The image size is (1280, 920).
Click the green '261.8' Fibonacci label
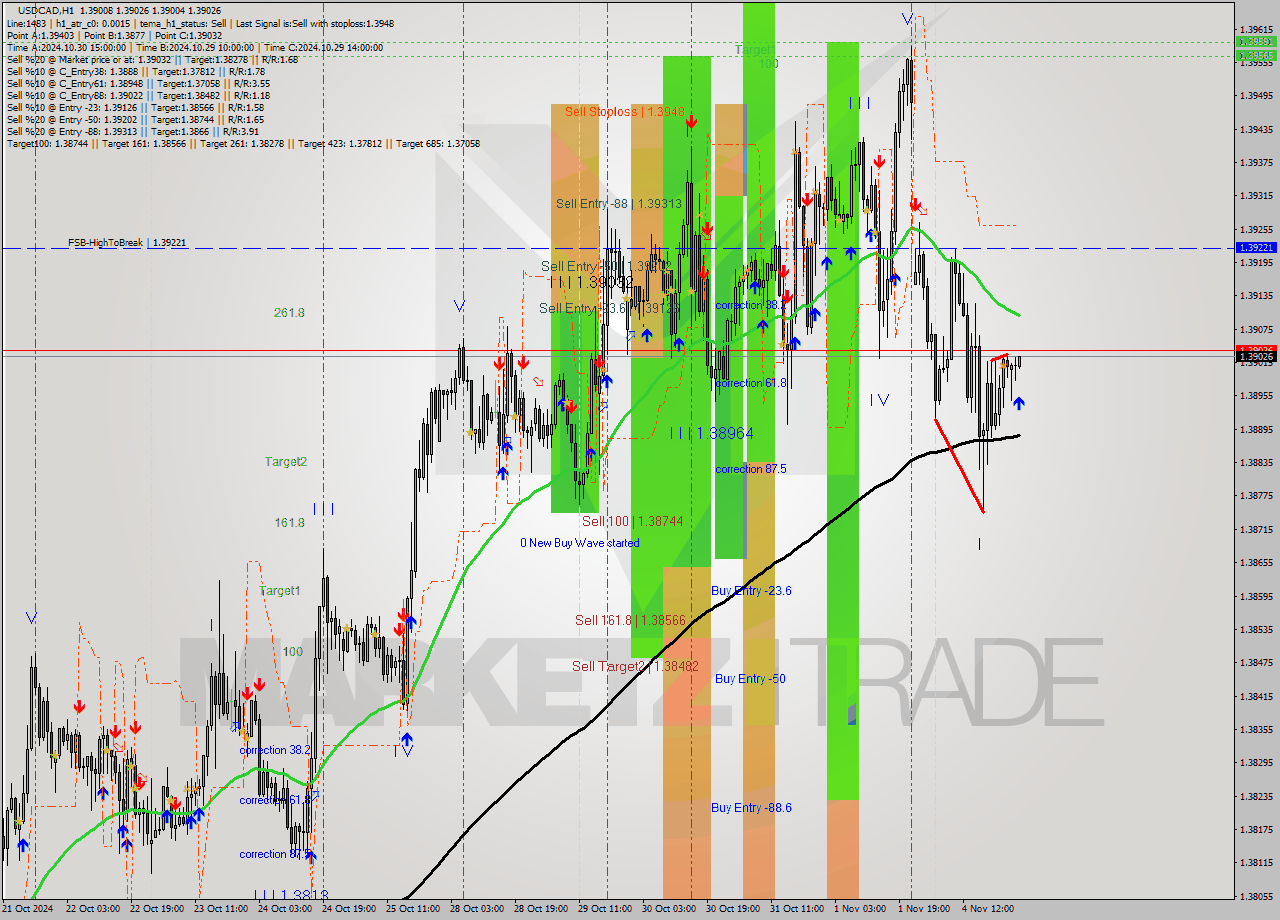pos(289,313)
